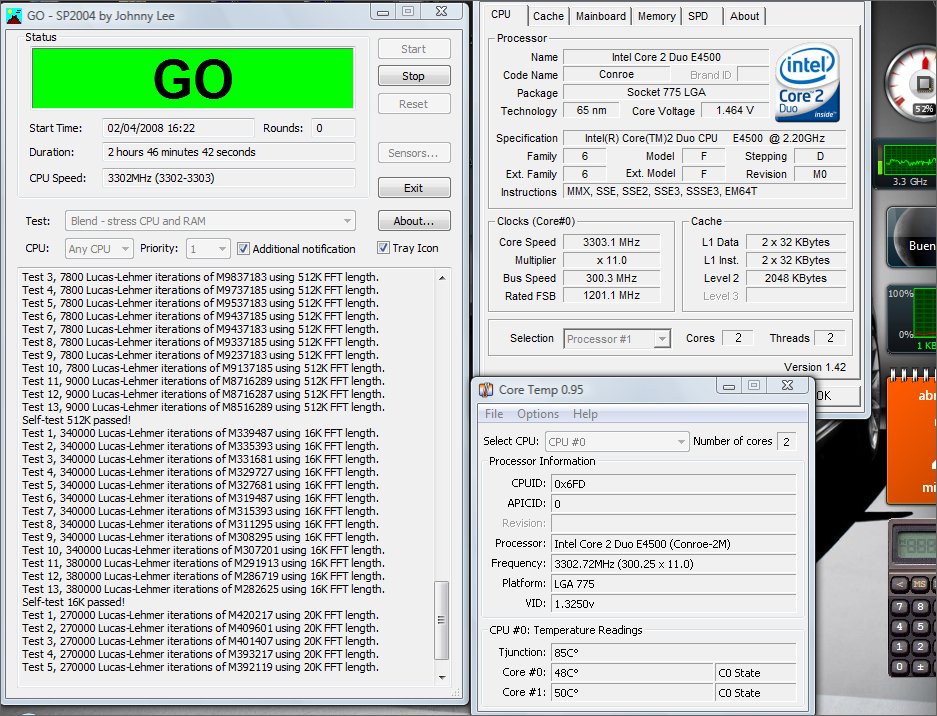
Task: Click the Sensors... button
Action: [x=414, y=153]
